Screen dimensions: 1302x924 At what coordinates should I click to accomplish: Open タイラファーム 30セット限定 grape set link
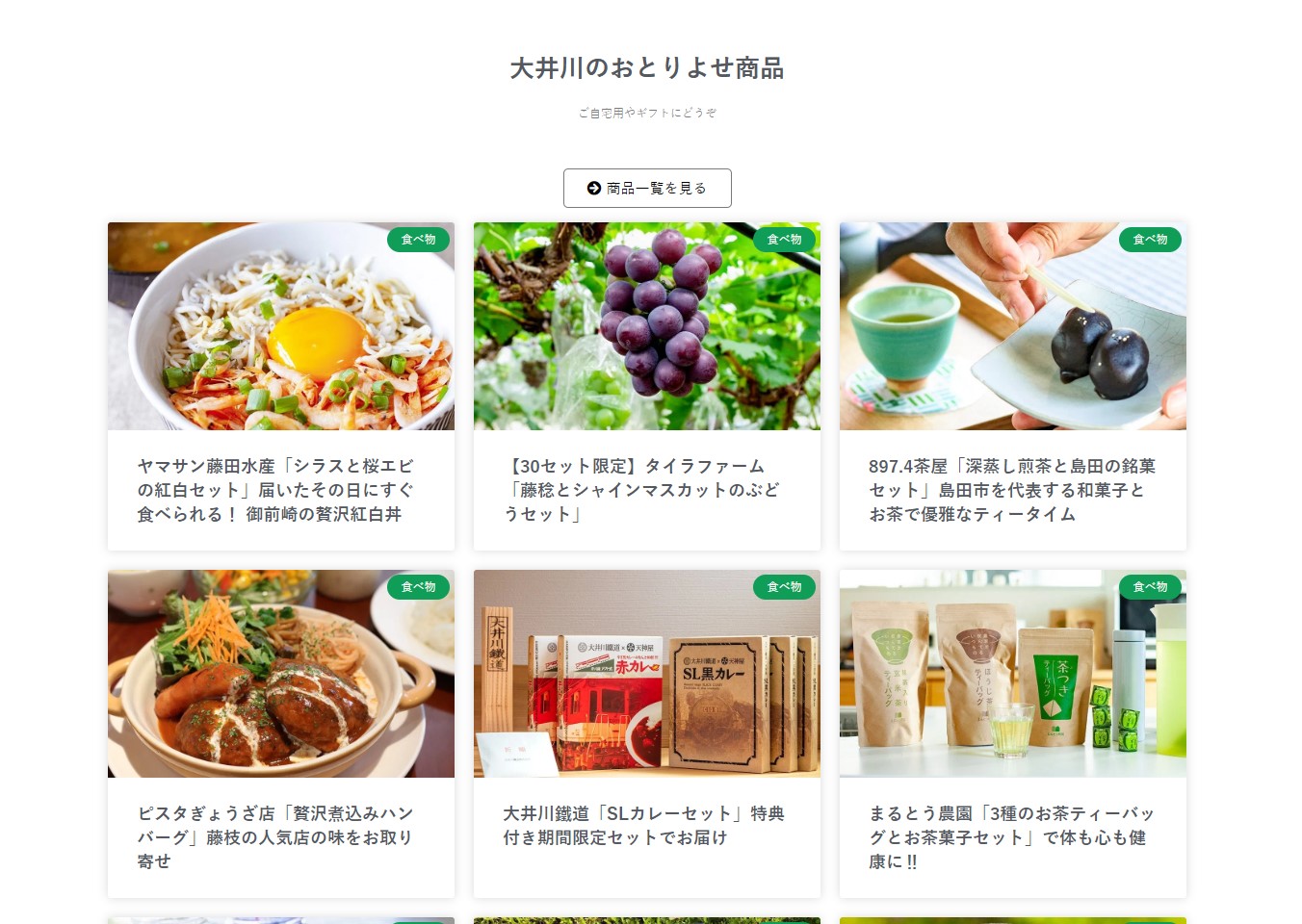pyautogui.click(x=641, y=490)
